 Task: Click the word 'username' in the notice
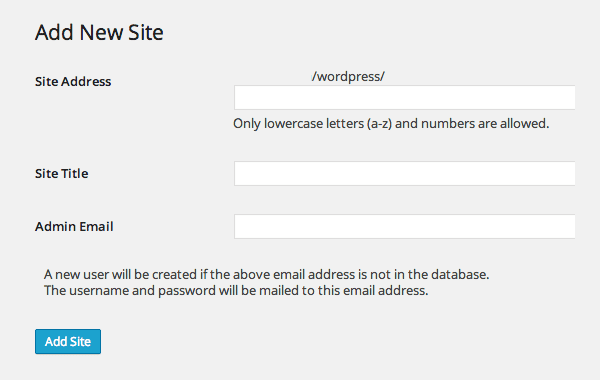click(99, 290)
